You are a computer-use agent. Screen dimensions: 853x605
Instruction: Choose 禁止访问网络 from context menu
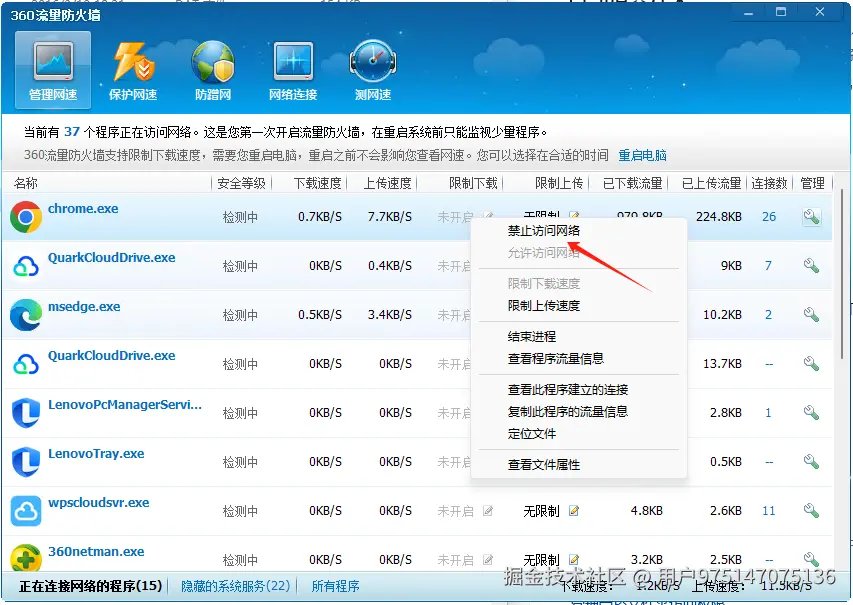[543, 231]
